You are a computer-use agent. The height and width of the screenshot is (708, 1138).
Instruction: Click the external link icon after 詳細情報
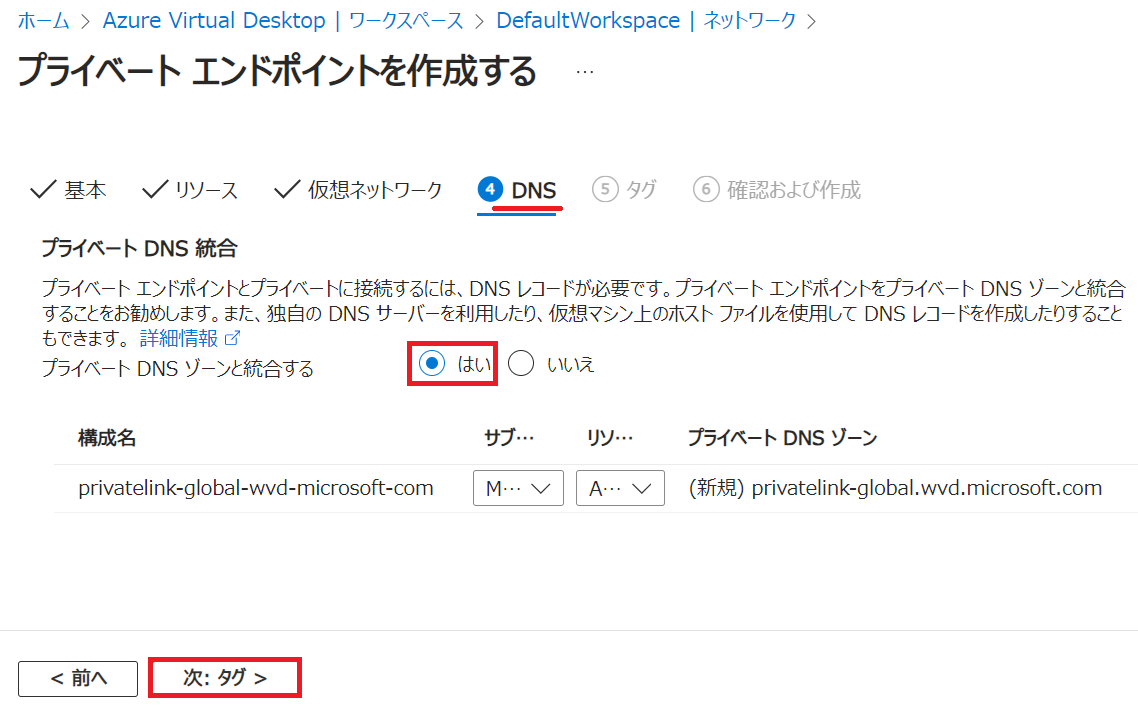coord(232,338)
